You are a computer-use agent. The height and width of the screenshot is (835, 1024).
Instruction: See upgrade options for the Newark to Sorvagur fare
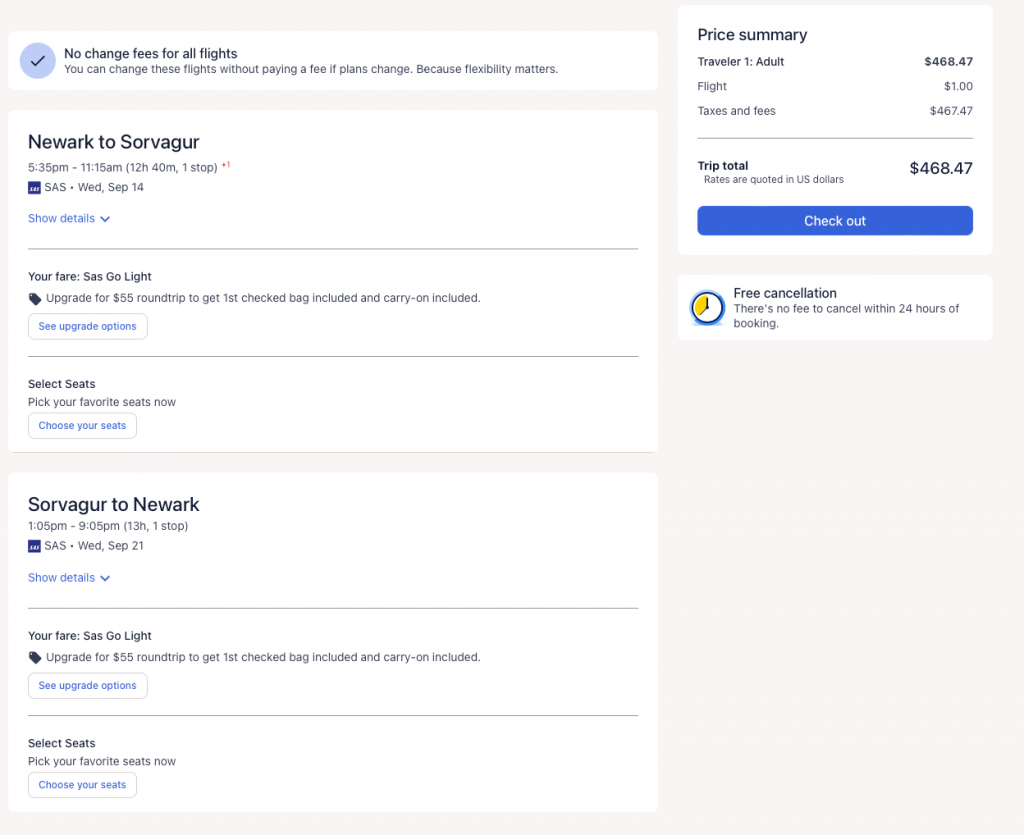tap(88, 327)
